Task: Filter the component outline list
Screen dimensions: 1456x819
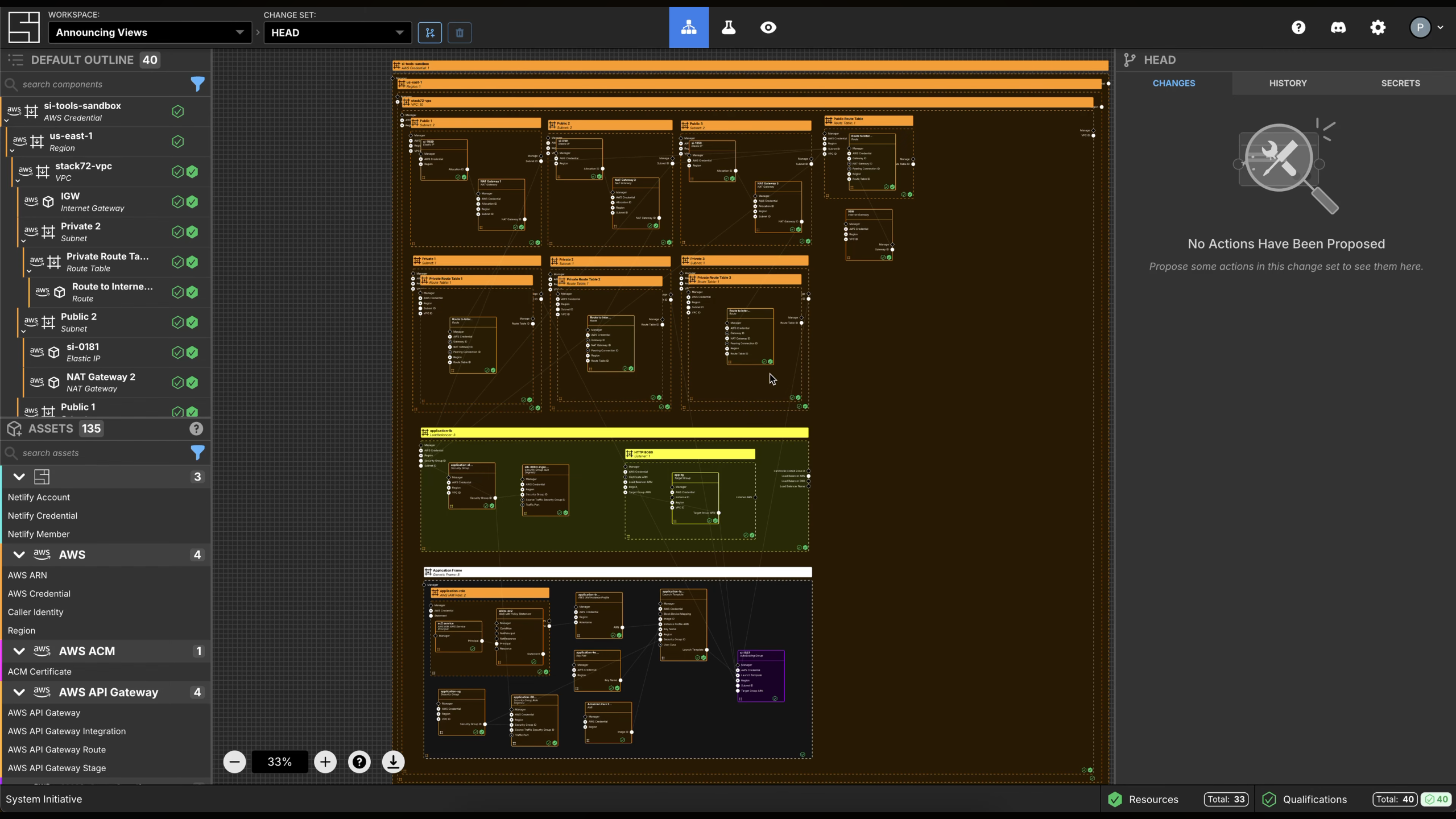Action: point(197,84)
